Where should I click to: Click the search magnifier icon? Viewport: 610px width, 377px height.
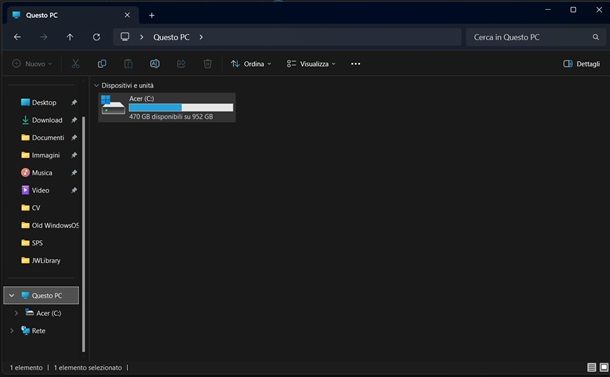pyautogui.click(x=596, y=37)
